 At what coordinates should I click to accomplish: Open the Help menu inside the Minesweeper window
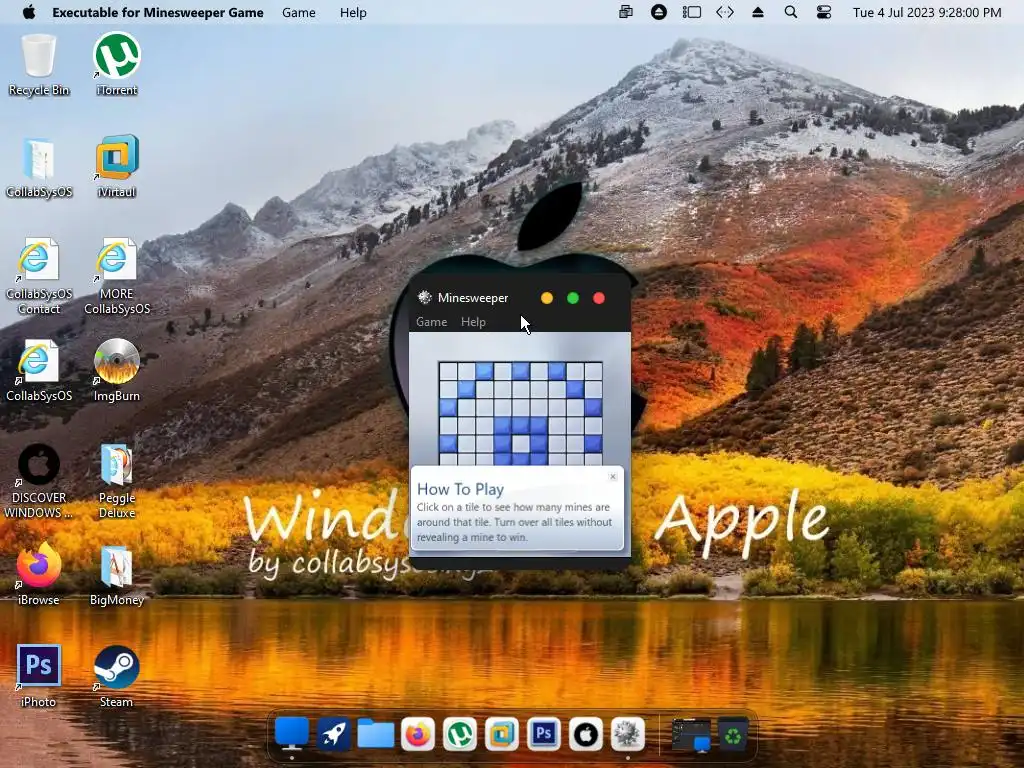coord(473,322)
